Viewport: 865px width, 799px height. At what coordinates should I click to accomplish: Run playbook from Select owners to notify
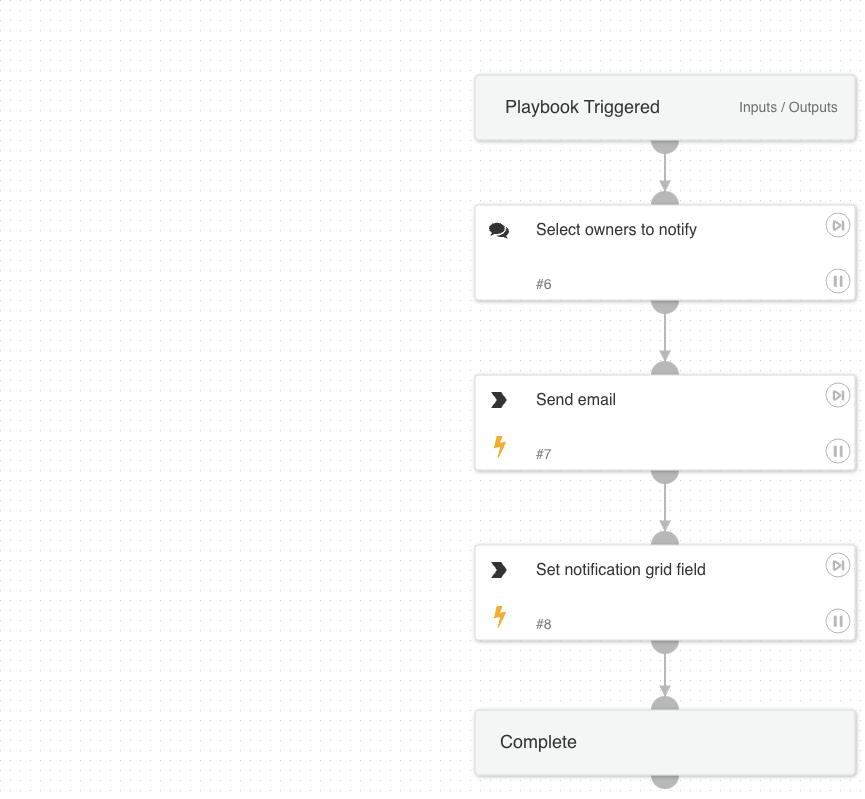(838, 225)
